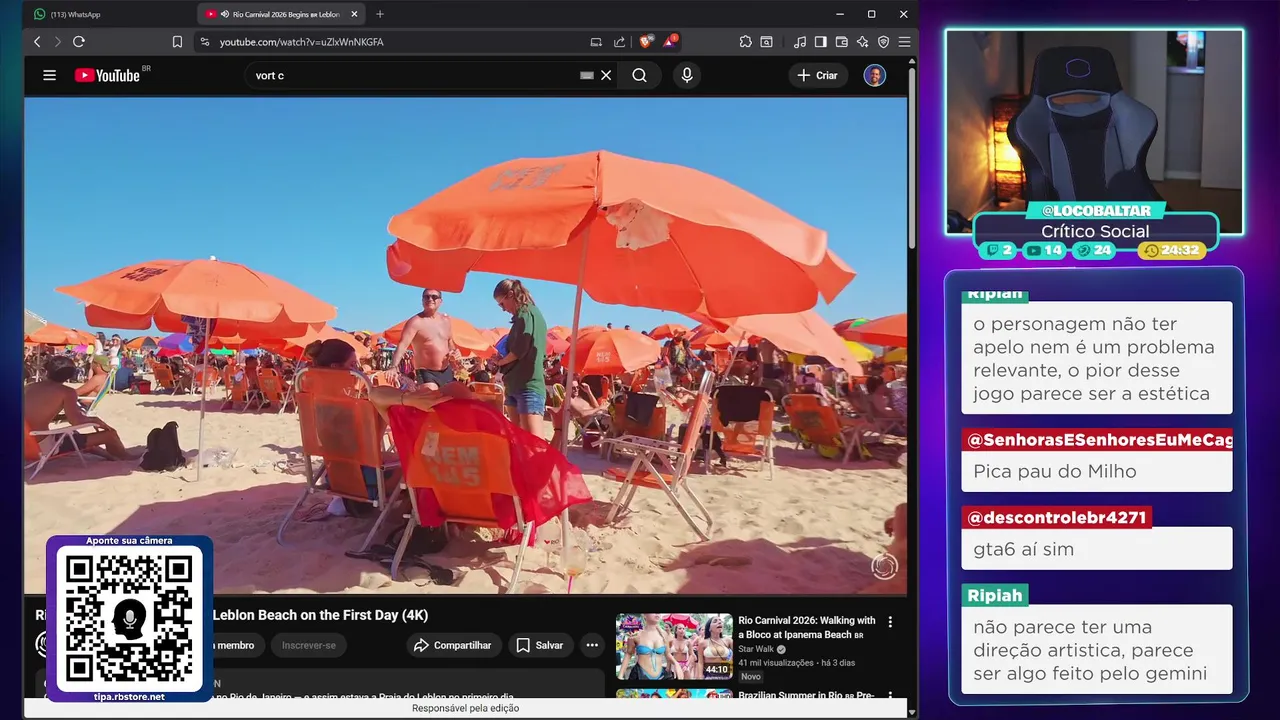Click the Inscrever-se subscribe button
1280x720 pixels.
pyautogui.click(x=309, y=645)
